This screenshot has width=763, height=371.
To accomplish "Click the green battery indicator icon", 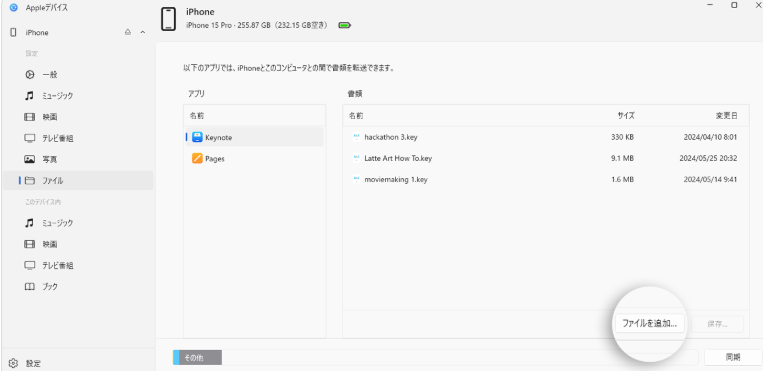I will click(x=345, y=25).
